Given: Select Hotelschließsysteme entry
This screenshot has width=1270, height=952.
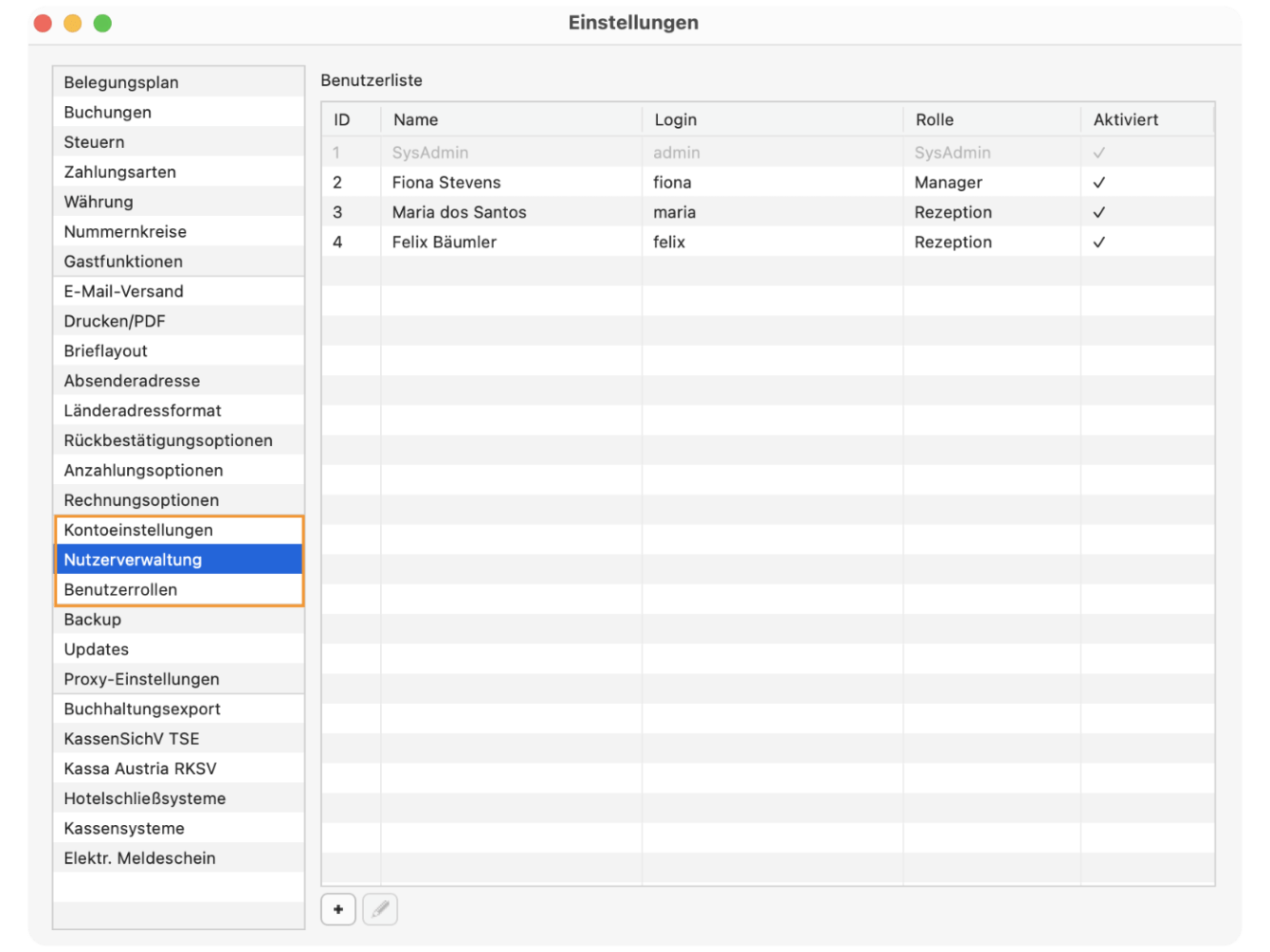Looking at the screenshot, I should tap(178, 799).
